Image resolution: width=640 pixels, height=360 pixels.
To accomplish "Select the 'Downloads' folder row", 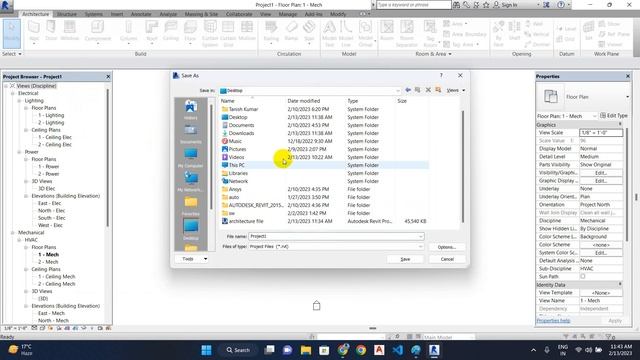I will [x=324, y=133].
